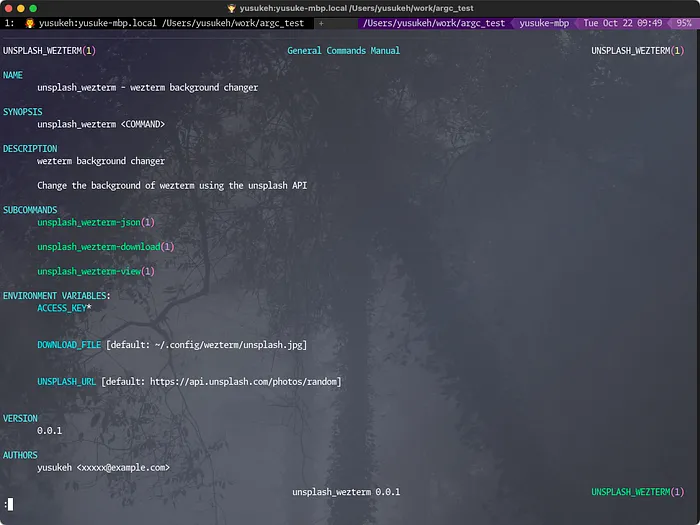This screenshot has width=700, height=525.
Task: Click title bar icon beside yusukeh
Action: 231,8
